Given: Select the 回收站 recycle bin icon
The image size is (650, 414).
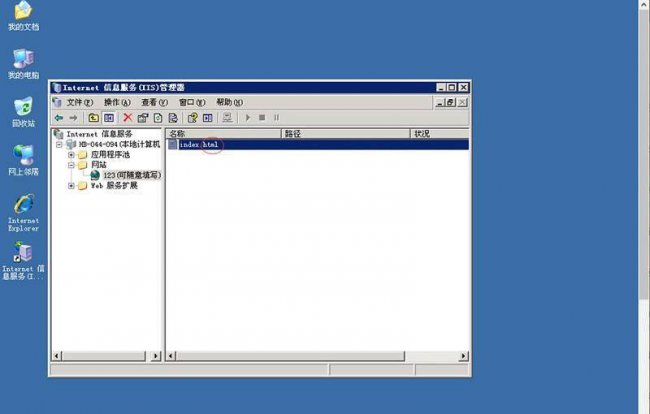Looking at the screenshot, I should [x=23, y=112].
